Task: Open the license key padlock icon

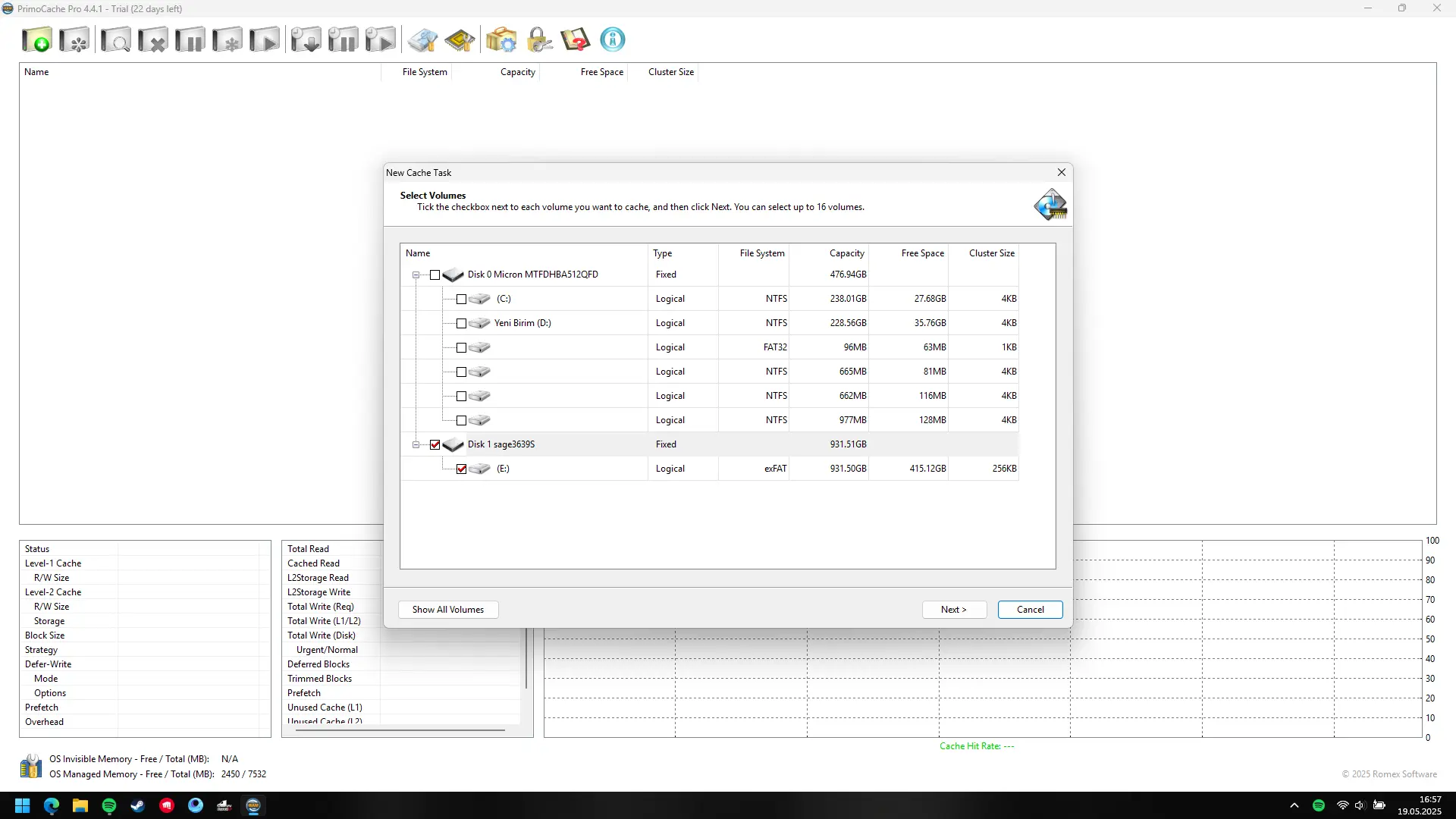Action: point(539,39)
